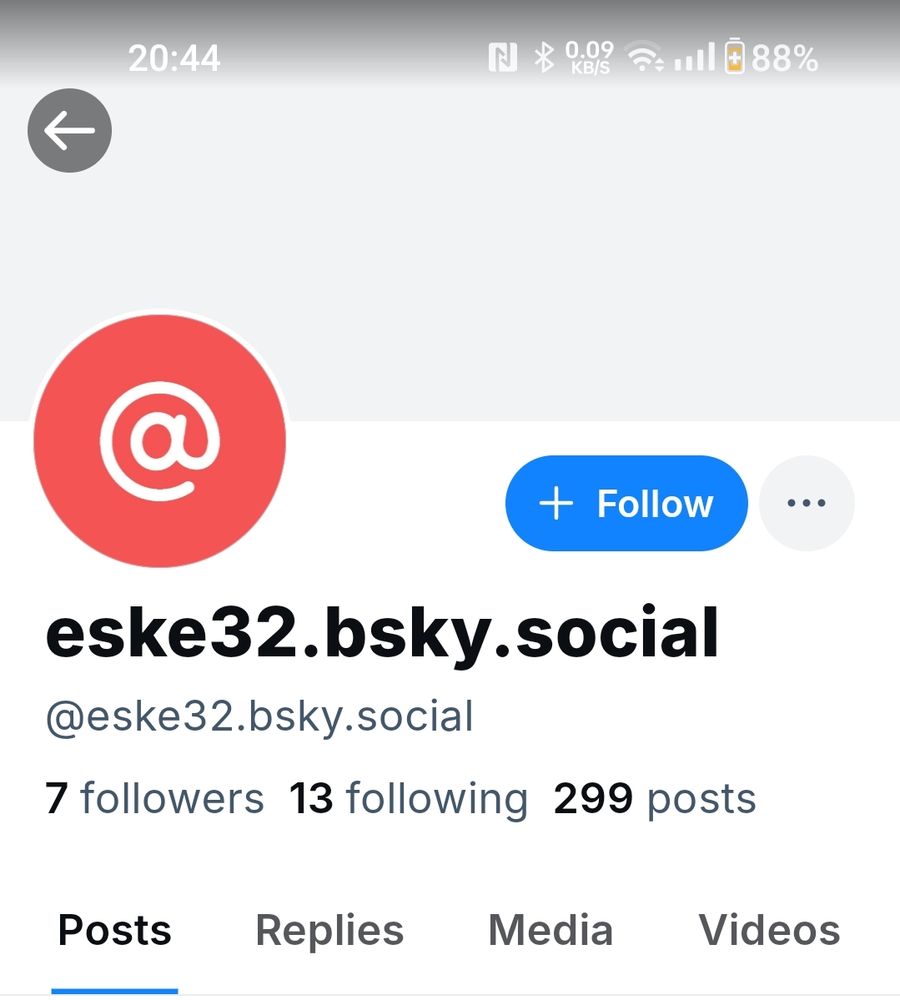900x1000 pixels.
Task: Follow eske32.bsky.social
Action: click(x=626, y=503)
